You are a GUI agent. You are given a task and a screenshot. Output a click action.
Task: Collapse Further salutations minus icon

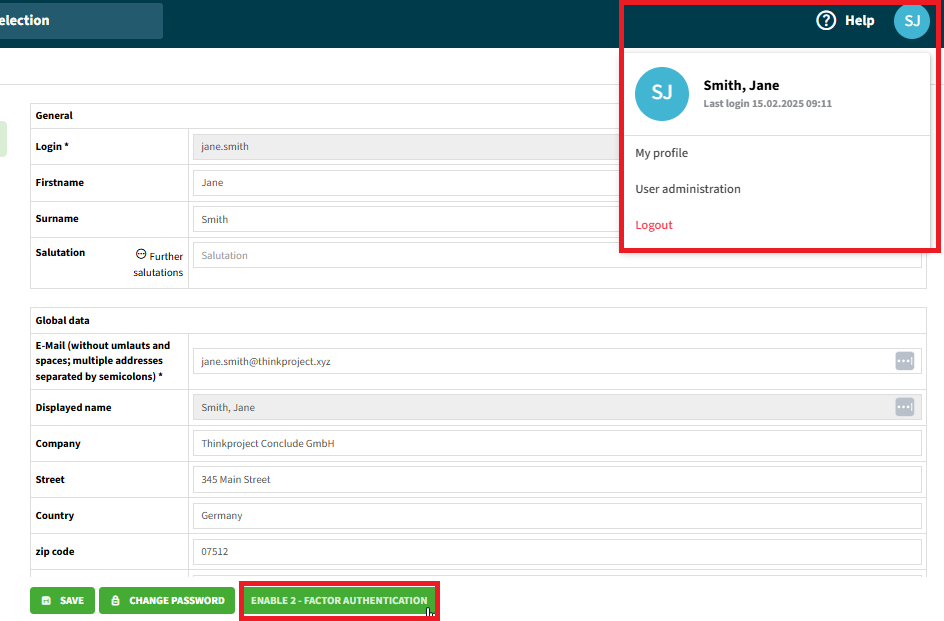[141, 254]
